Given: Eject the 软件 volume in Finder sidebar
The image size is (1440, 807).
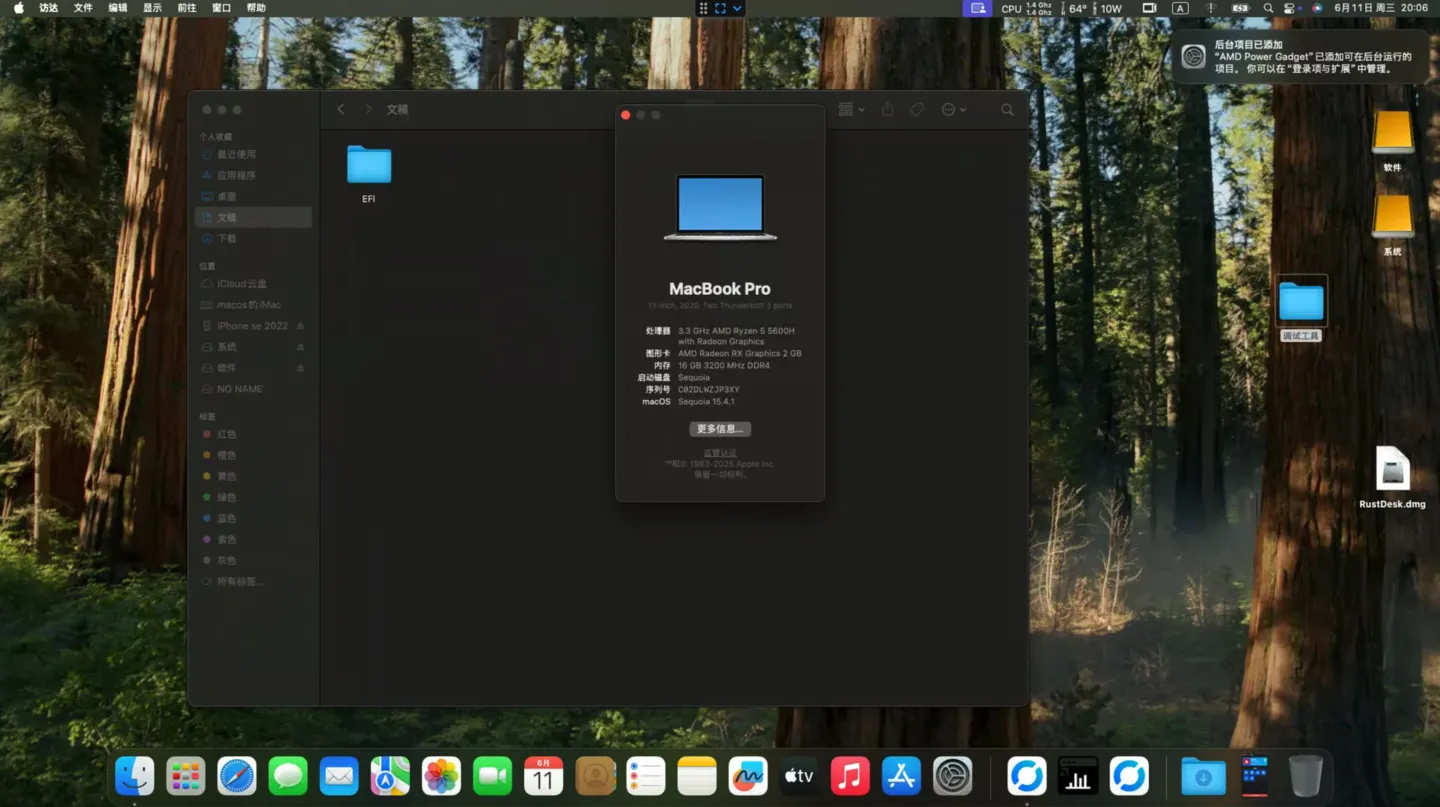Looking at the screenshot, I should click(301, 368).
